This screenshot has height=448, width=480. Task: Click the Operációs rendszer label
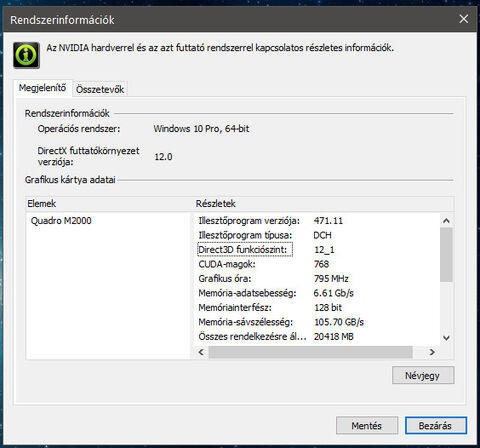[x=79, y=129]
